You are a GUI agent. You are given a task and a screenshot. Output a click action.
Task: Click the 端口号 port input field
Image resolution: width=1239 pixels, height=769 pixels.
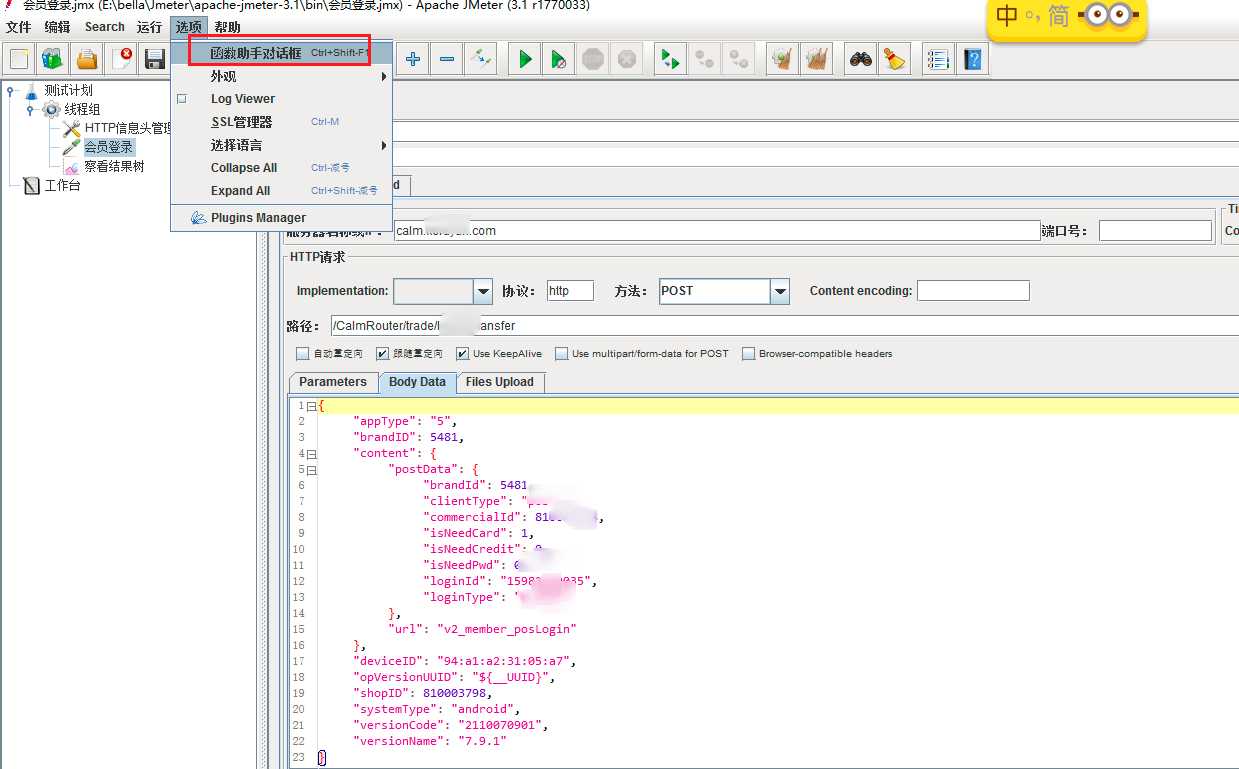pos(1155,231)
